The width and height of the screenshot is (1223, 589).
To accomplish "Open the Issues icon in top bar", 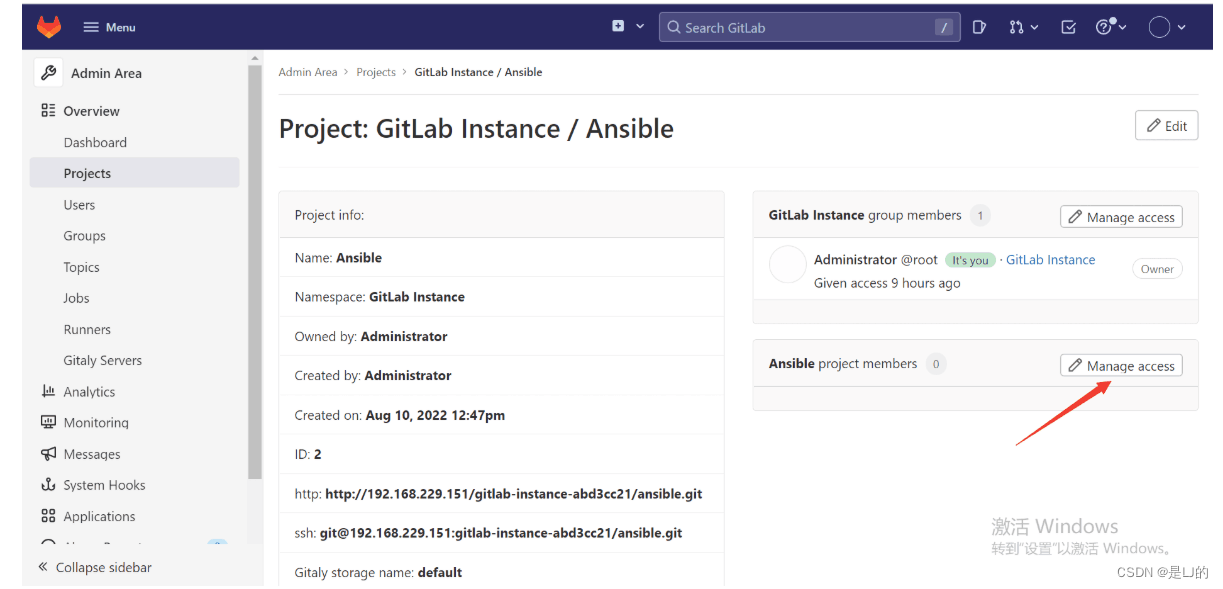I will point(980,27).
